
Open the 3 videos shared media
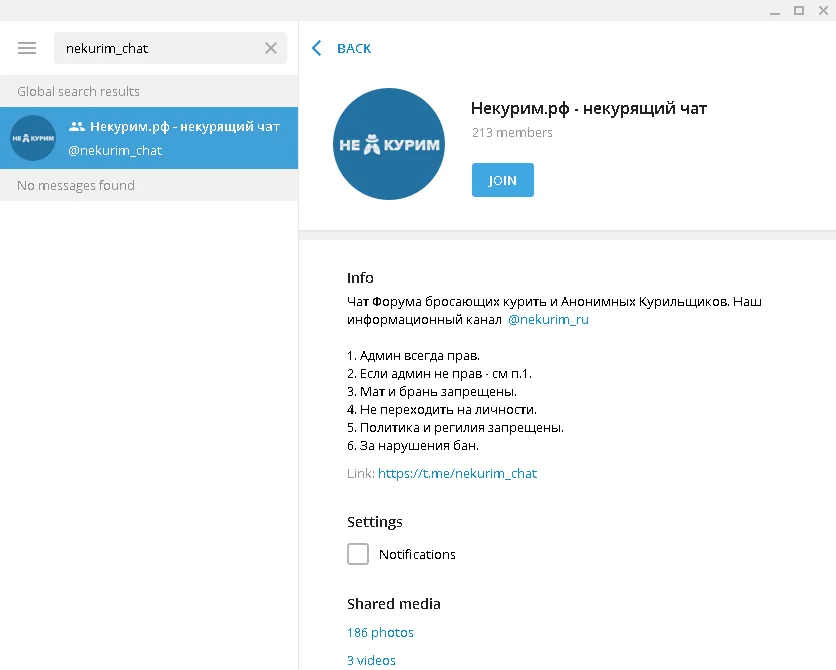click(x=371, y=660)
